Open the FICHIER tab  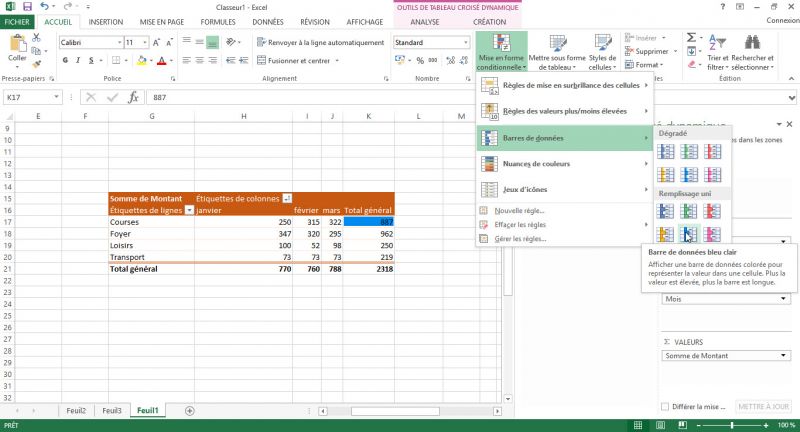pos(17,22)
